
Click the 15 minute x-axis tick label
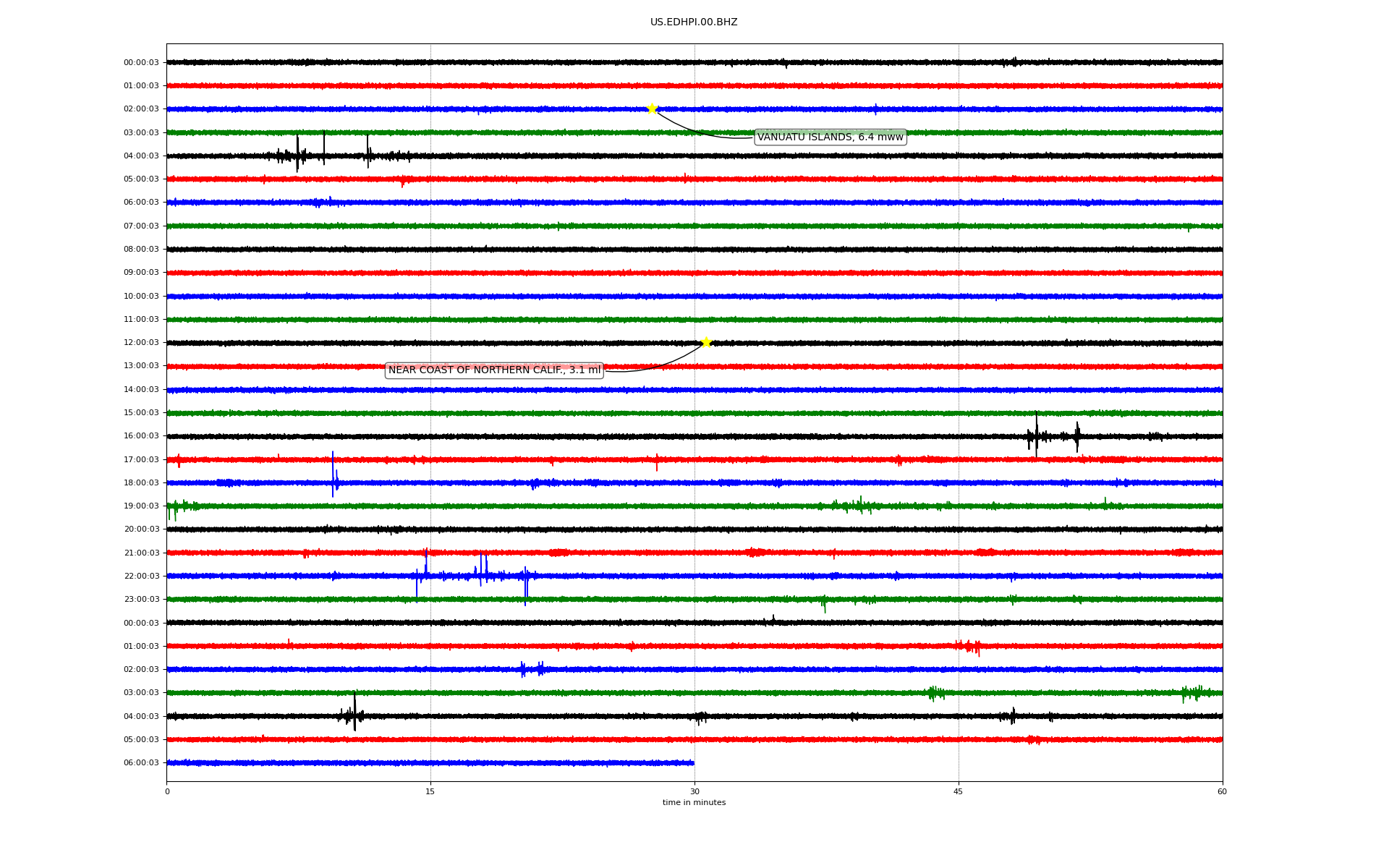pos(430,791)
